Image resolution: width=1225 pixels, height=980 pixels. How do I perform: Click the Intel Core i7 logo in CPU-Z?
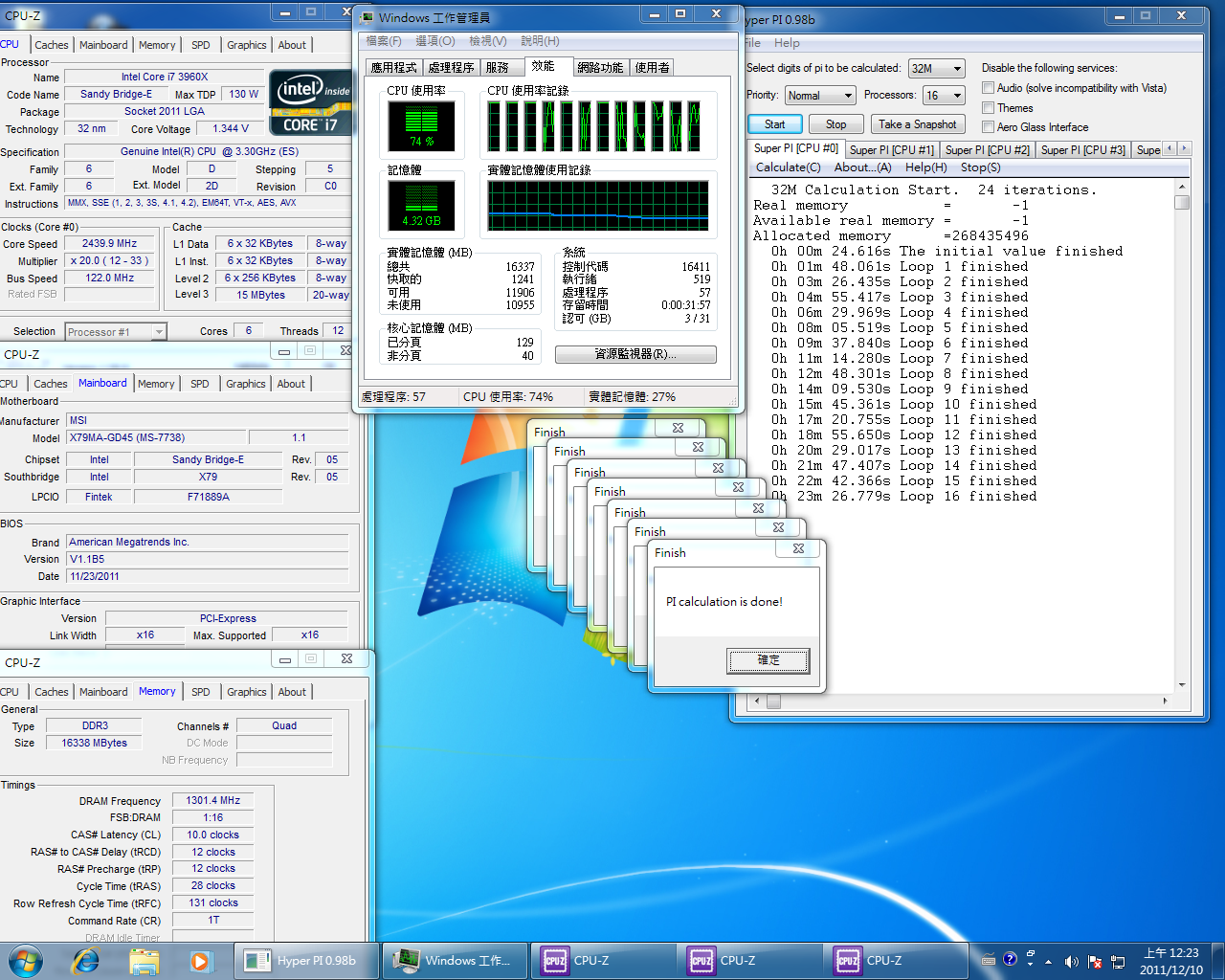(x=310, y=102)
